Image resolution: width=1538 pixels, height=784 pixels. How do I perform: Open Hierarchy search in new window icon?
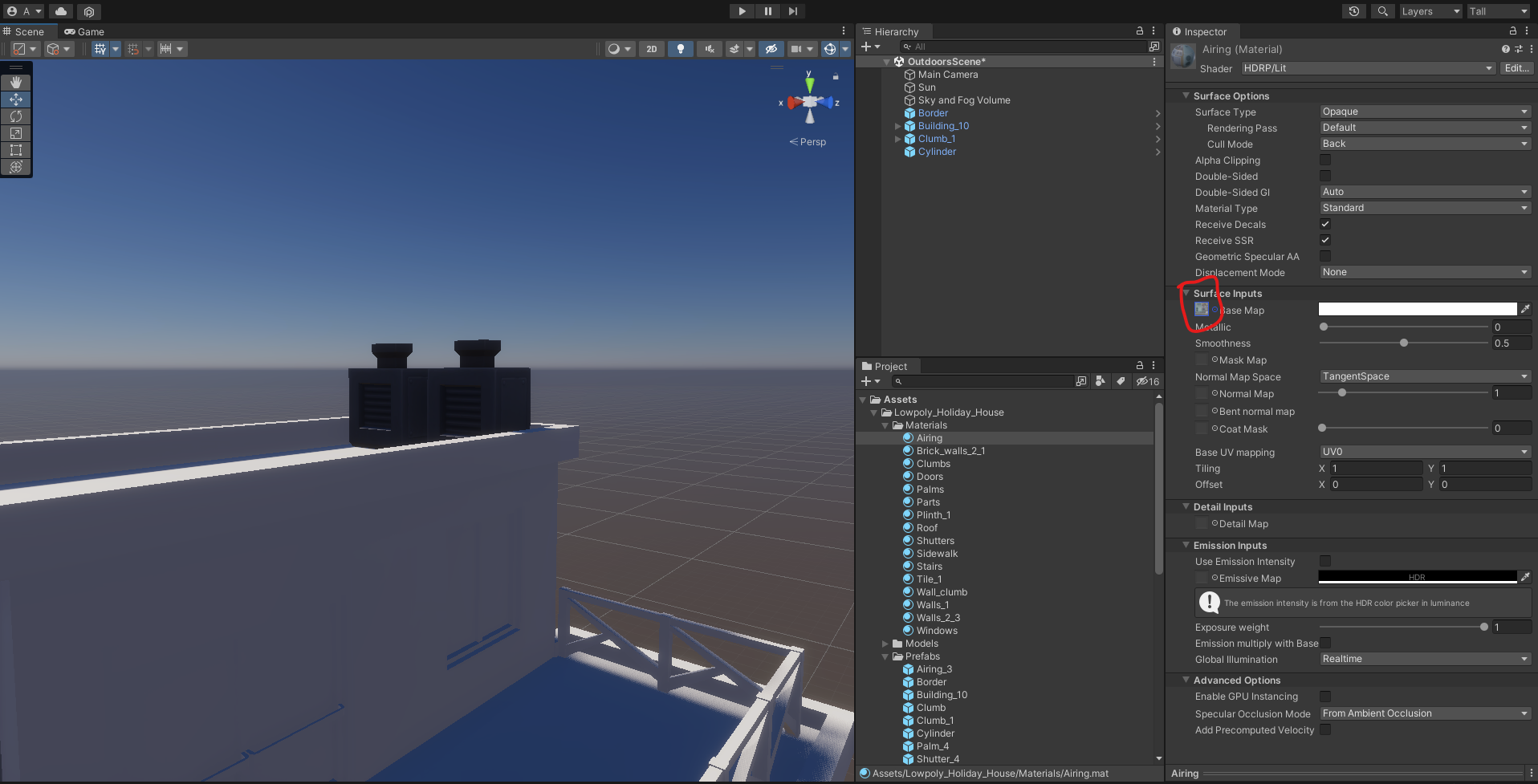click(x=1154, y=47)
